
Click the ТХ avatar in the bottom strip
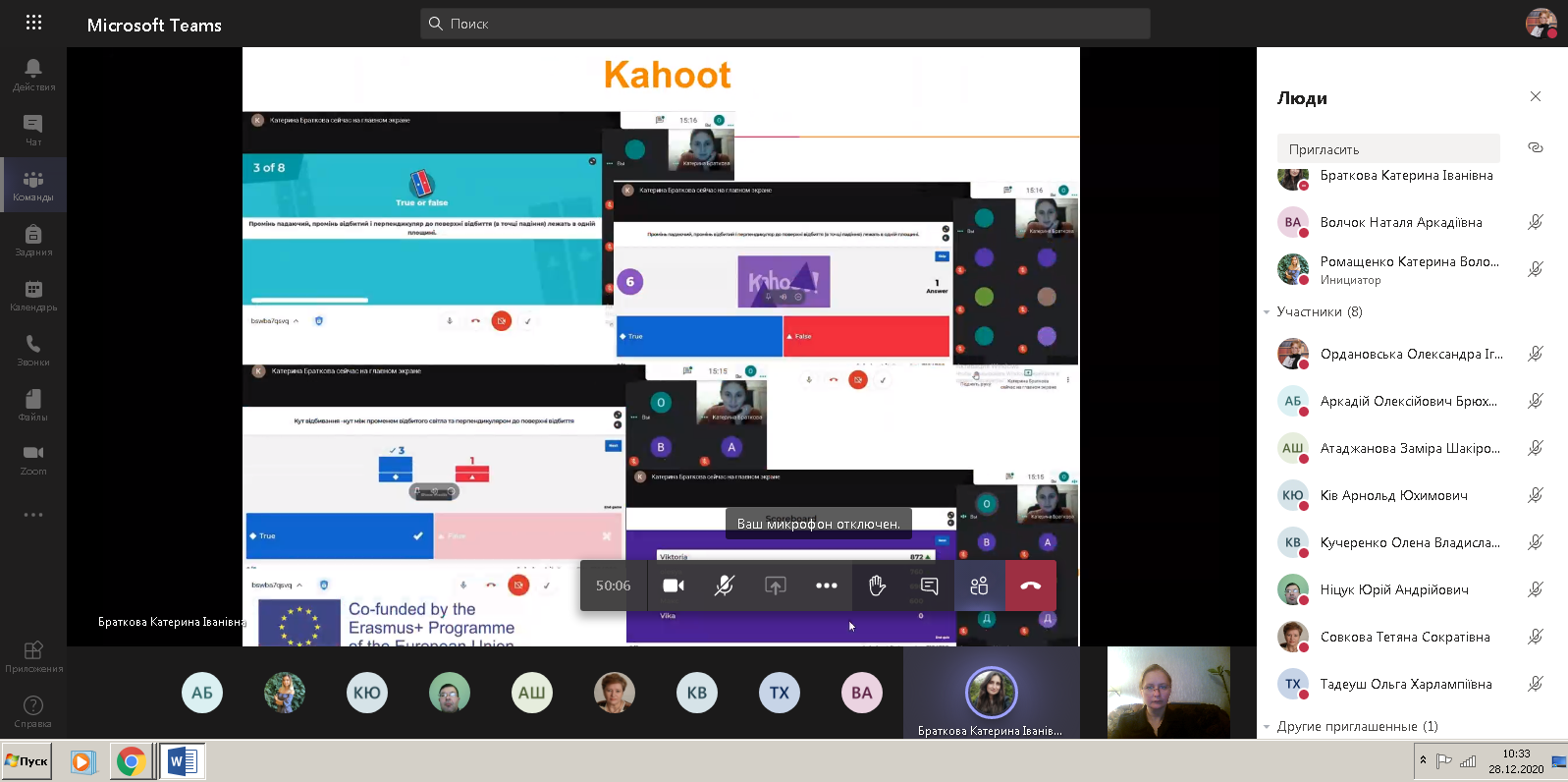780,693
